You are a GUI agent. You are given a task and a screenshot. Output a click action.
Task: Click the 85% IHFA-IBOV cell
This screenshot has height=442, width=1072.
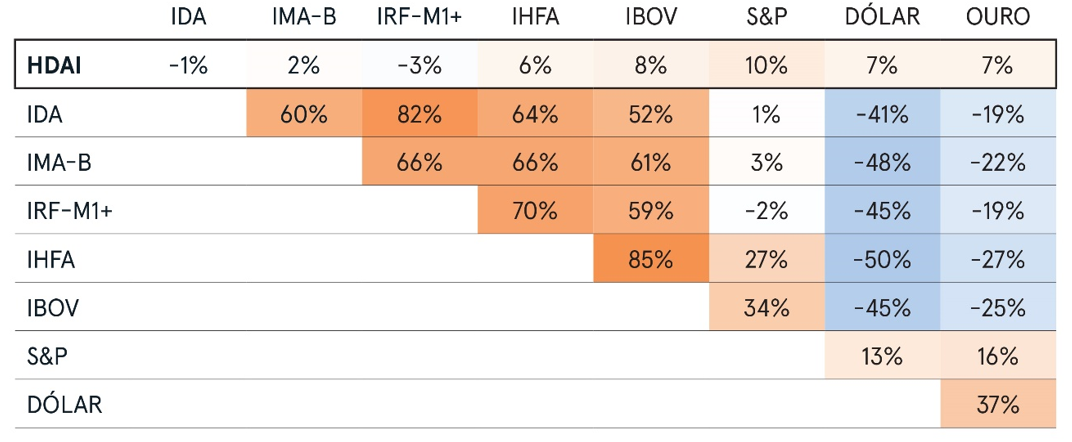(x=650, y=259)
